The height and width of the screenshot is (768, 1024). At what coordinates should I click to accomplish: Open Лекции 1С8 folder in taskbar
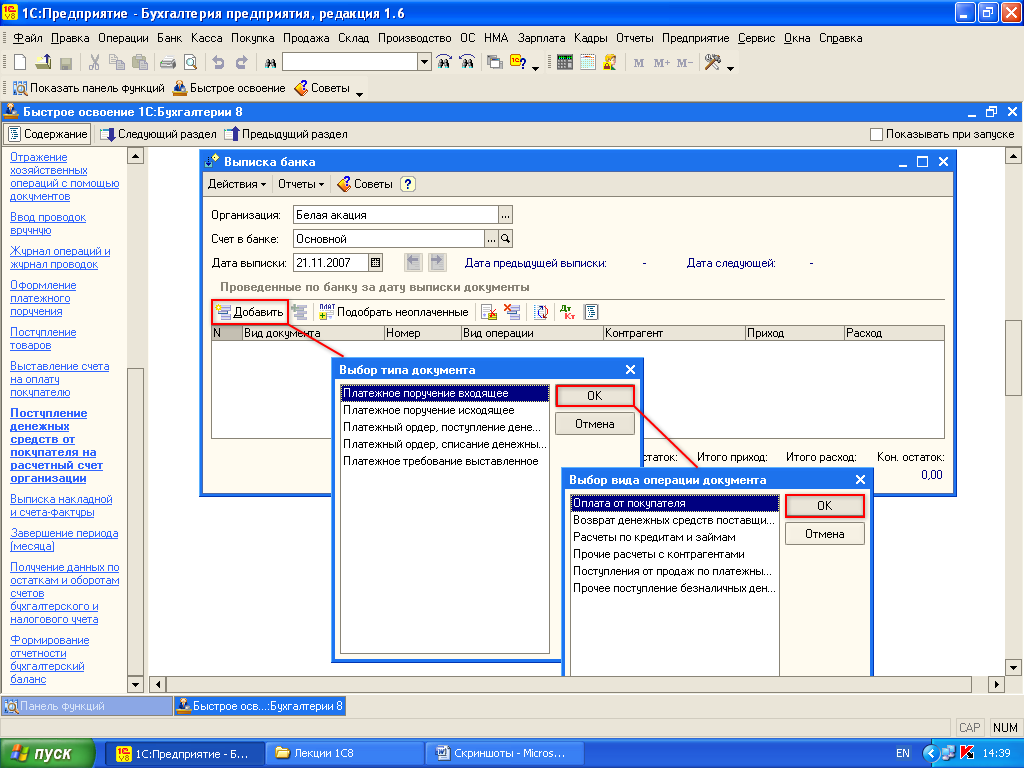pos(345,754)
